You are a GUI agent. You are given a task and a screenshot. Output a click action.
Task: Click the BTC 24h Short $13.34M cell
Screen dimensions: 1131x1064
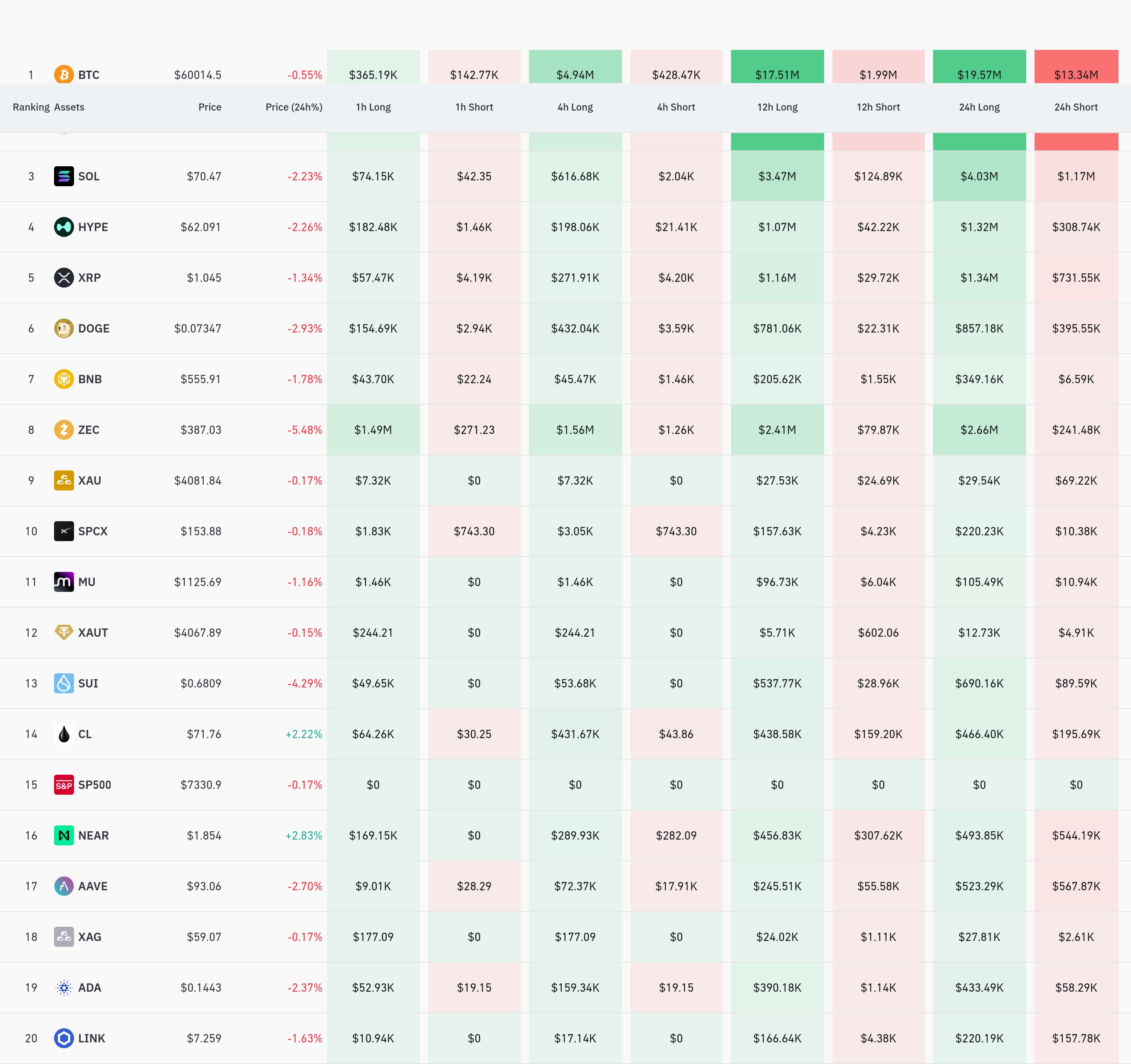[x=1076, y=66]
